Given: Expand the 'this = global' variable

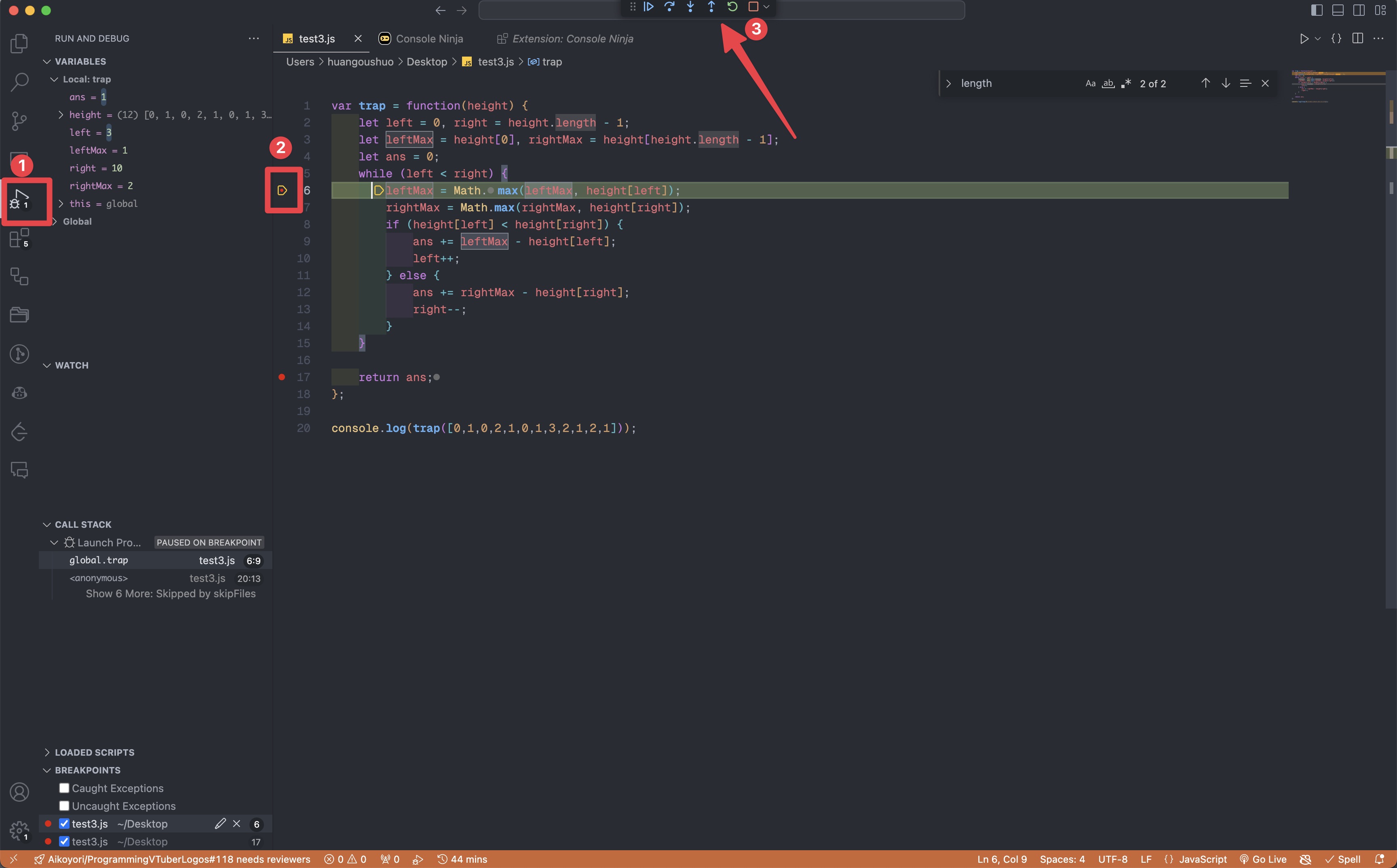Looking at the screenshot, I should 61,204.
